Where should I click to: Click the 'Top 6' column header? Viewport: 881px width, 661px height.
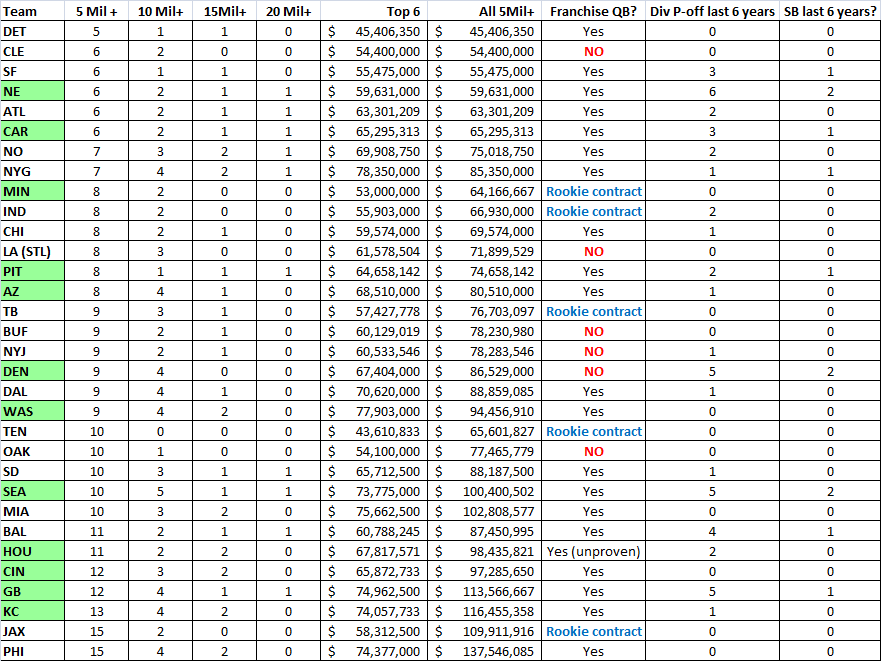pos(374,11)
